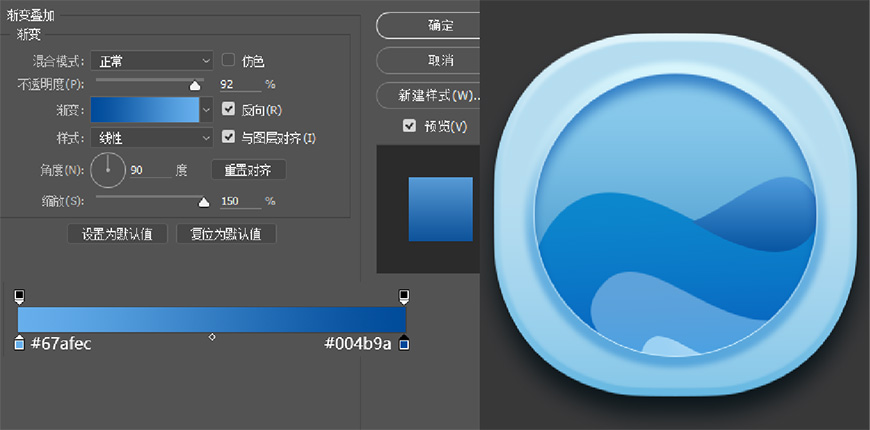This screenshot has width=870, height=430.
Task: Select the right opacity stop above gradient bar
Action: (404, 297)
